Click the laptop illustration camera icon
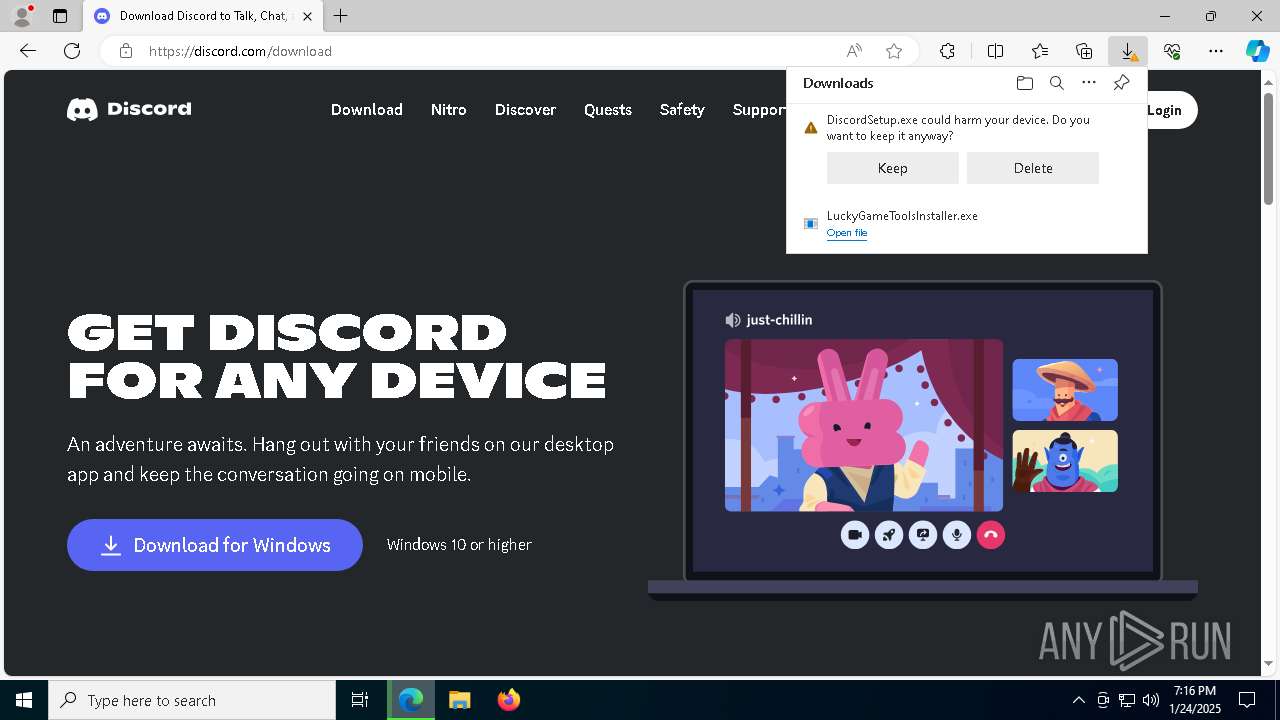 855,535
